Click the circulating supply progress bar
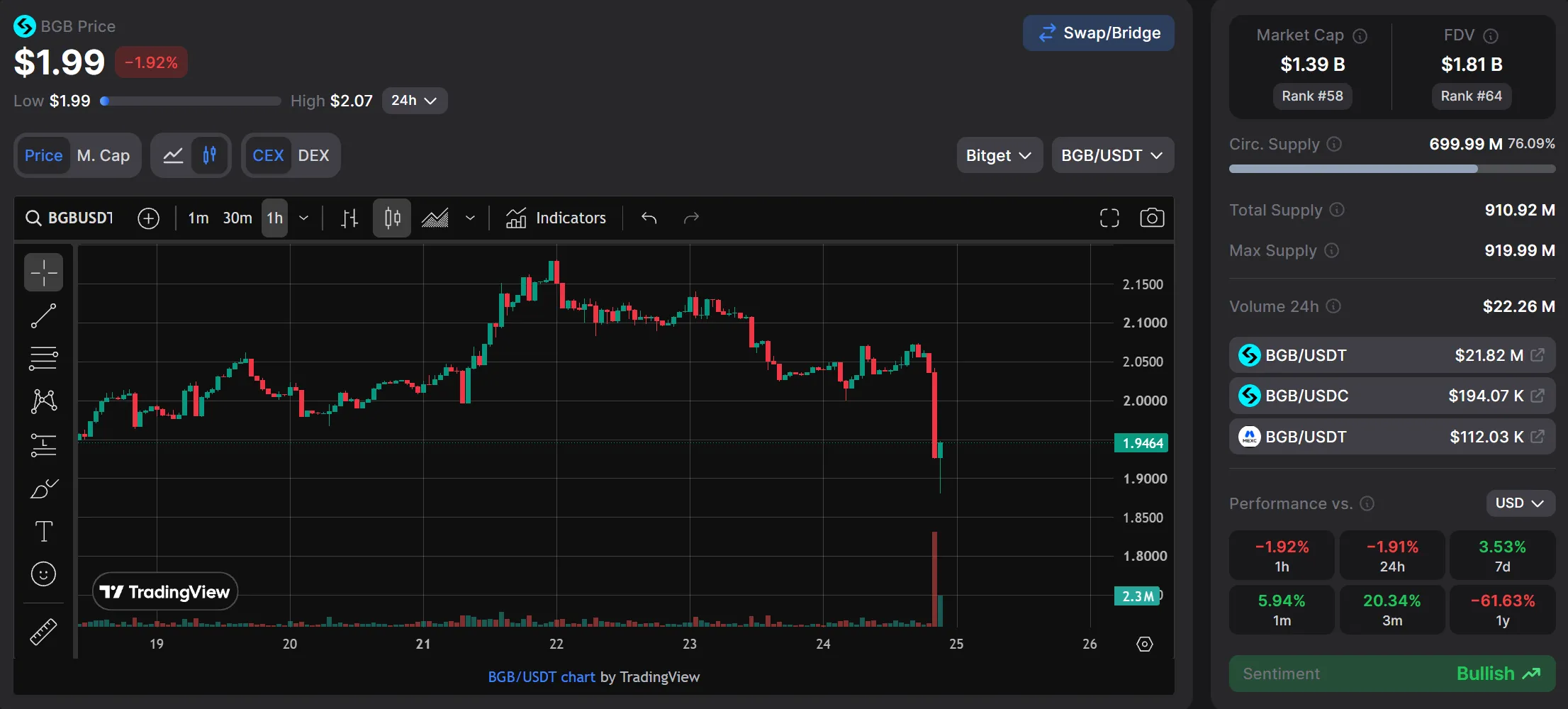Screen dimensions: 1568x709 1392,169
